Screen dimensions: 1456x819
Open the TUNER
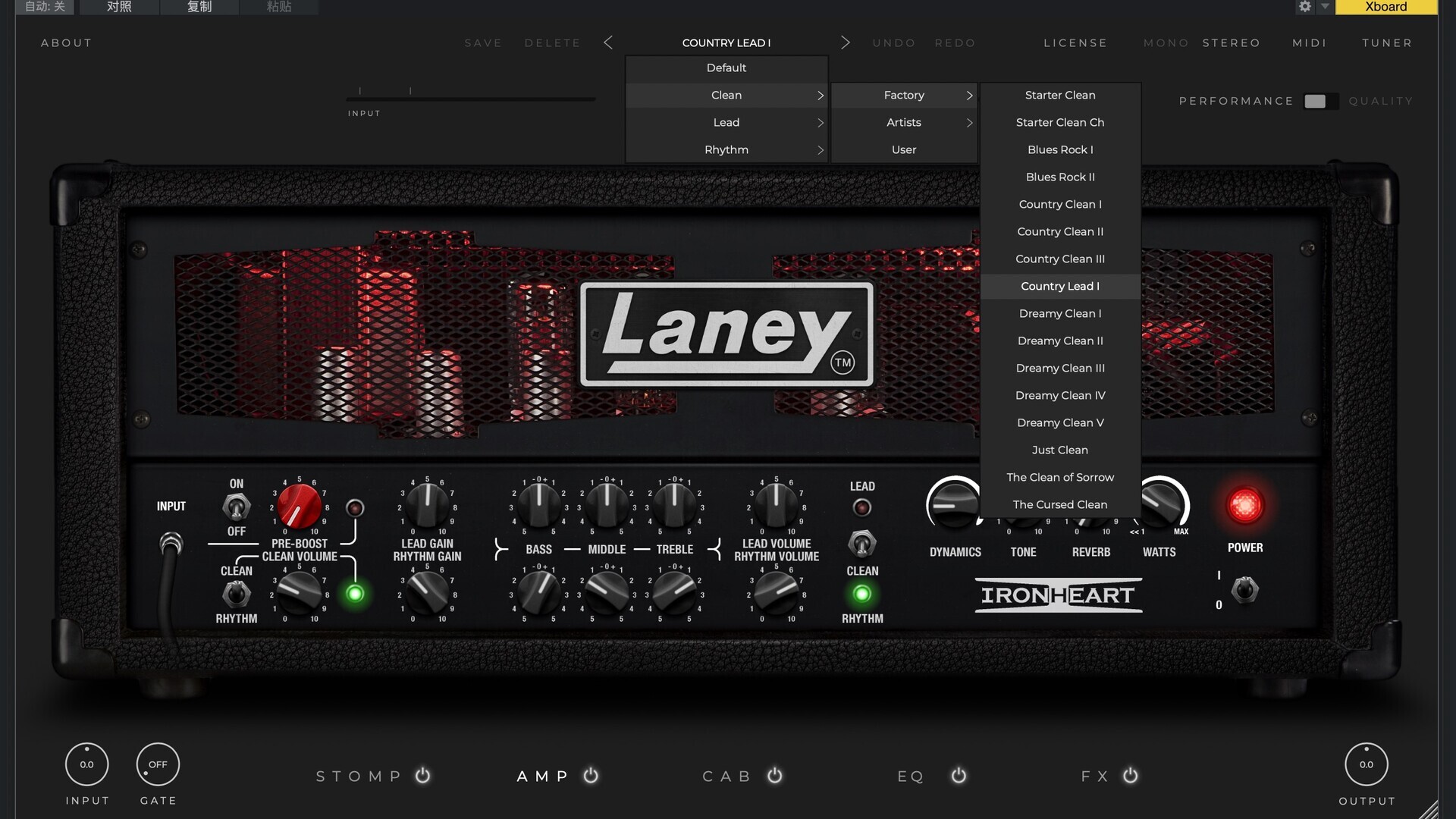(1387, 43)
